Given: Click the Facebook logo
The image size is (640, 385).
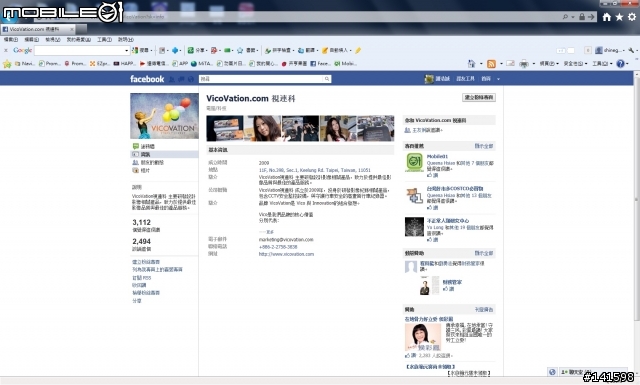Looking at the screenshot, I should [147, 79].
